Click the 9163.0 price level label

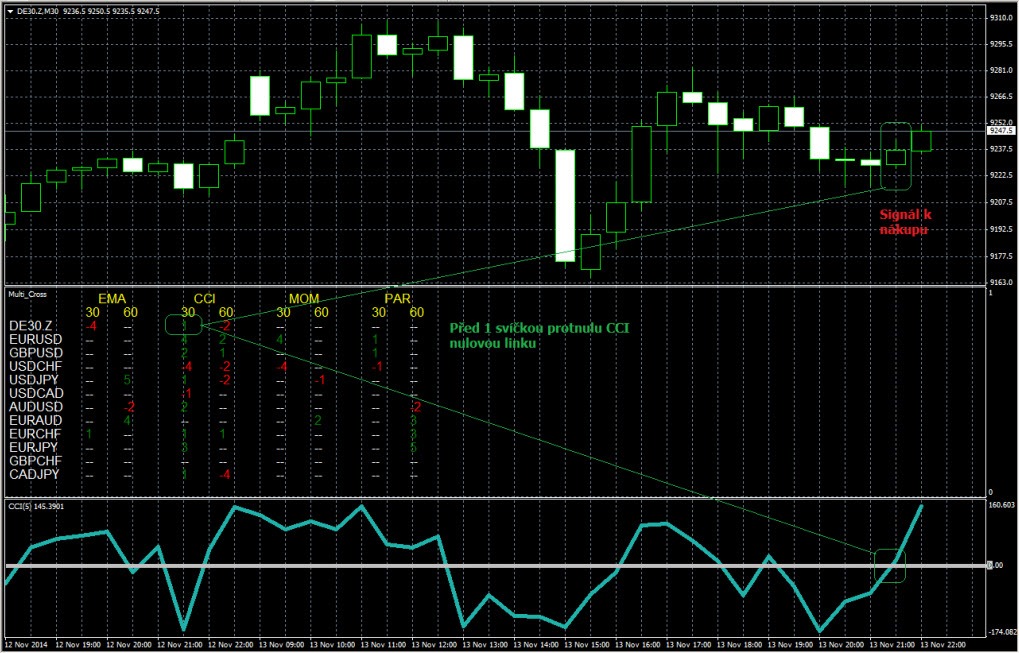click(x=1001, y=281)
